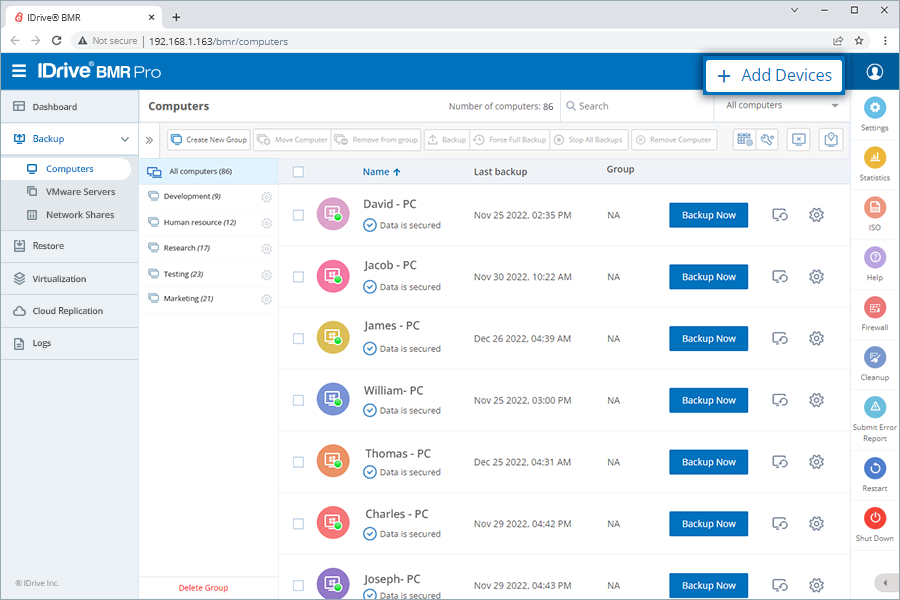Image resolution: width=900 pixels, height=600 pixels.
Task: Click the browser address bar URL
Action: click(x=218, y=41)
